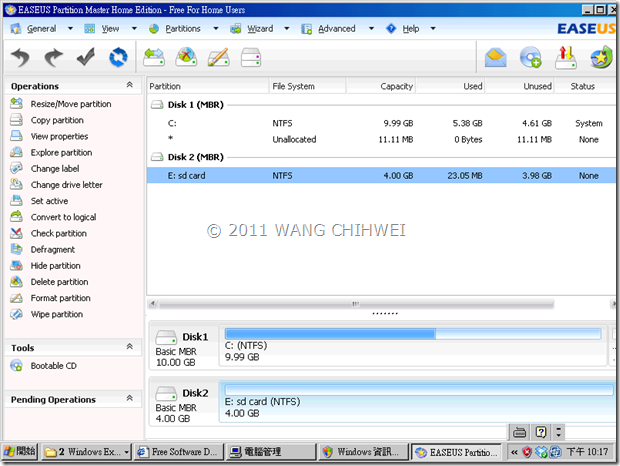This screenshot has width=620, height=466.
Task: Open the Advanced menu dropdown arrow
Action: click(x=371, y=28)
